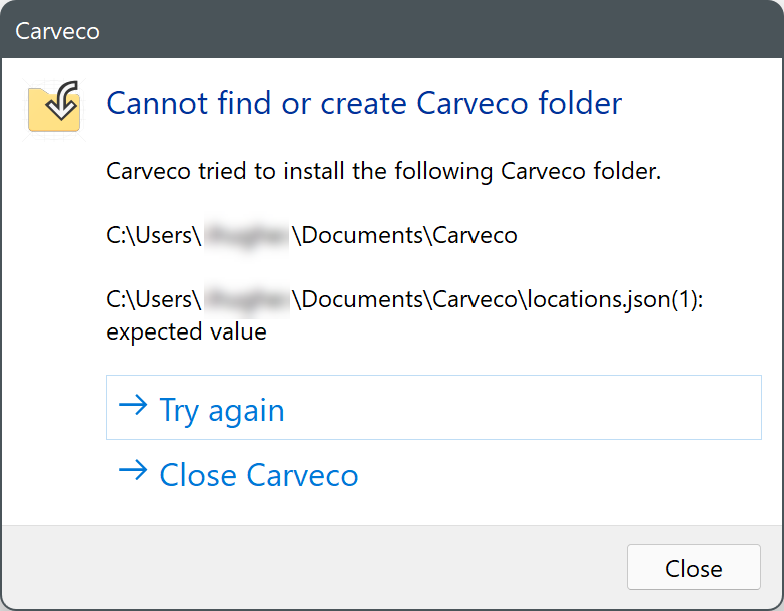784x611 pixels.
Task: Click the 'expected value' error text
Action: [x=186, y=332]
